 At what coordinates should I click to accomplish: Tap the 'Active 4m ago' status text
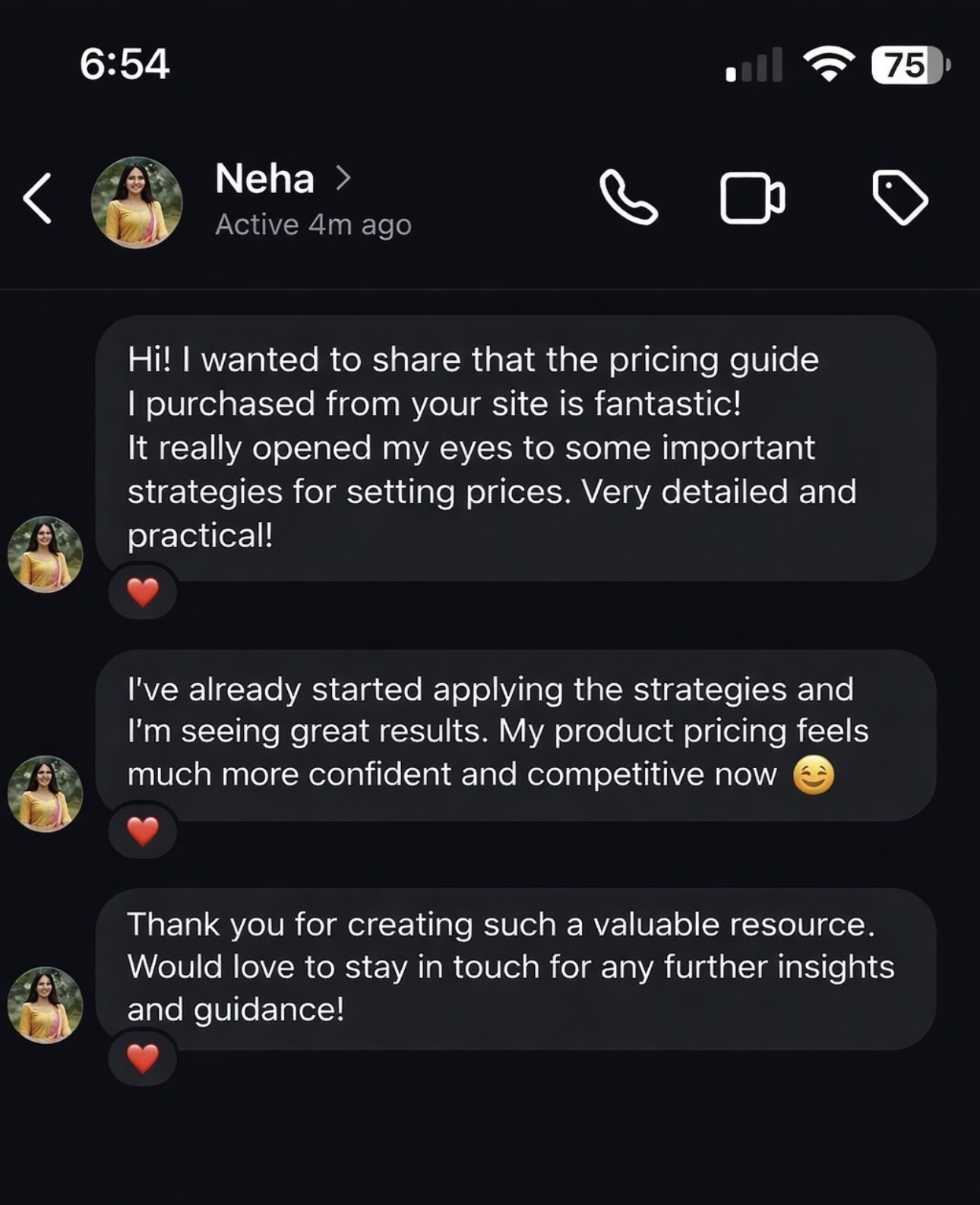313,225
